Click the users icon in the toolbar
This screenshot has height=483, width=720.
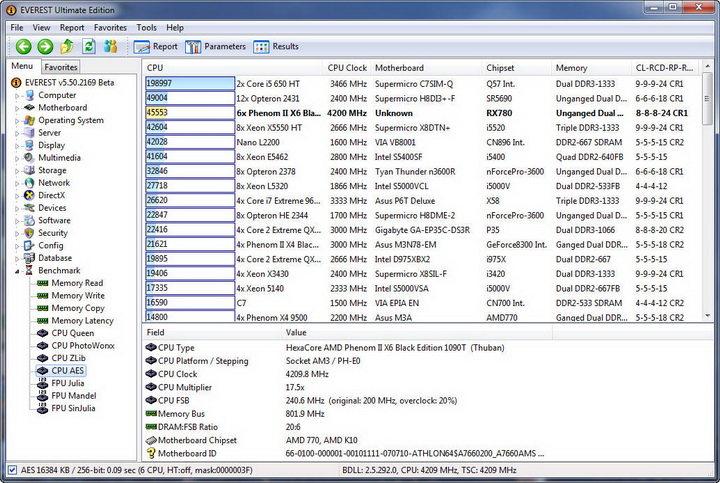tap(110, 46)
